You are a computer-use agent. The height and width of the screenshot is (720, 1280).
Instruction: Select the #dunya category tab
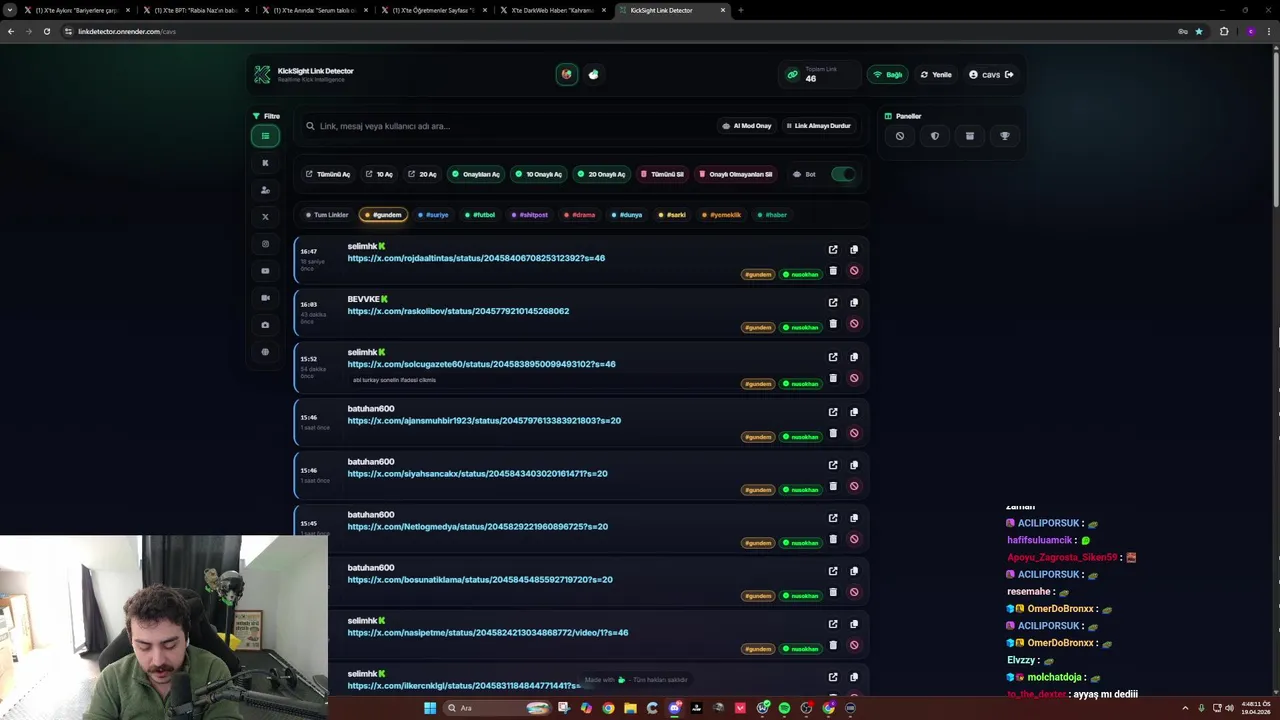627,215
